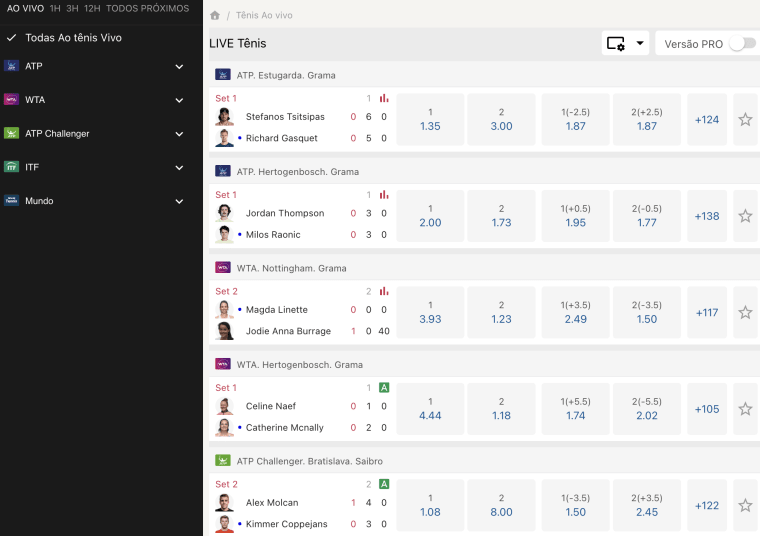
Task: Expand the Mundo category
Action: (179, 201)
